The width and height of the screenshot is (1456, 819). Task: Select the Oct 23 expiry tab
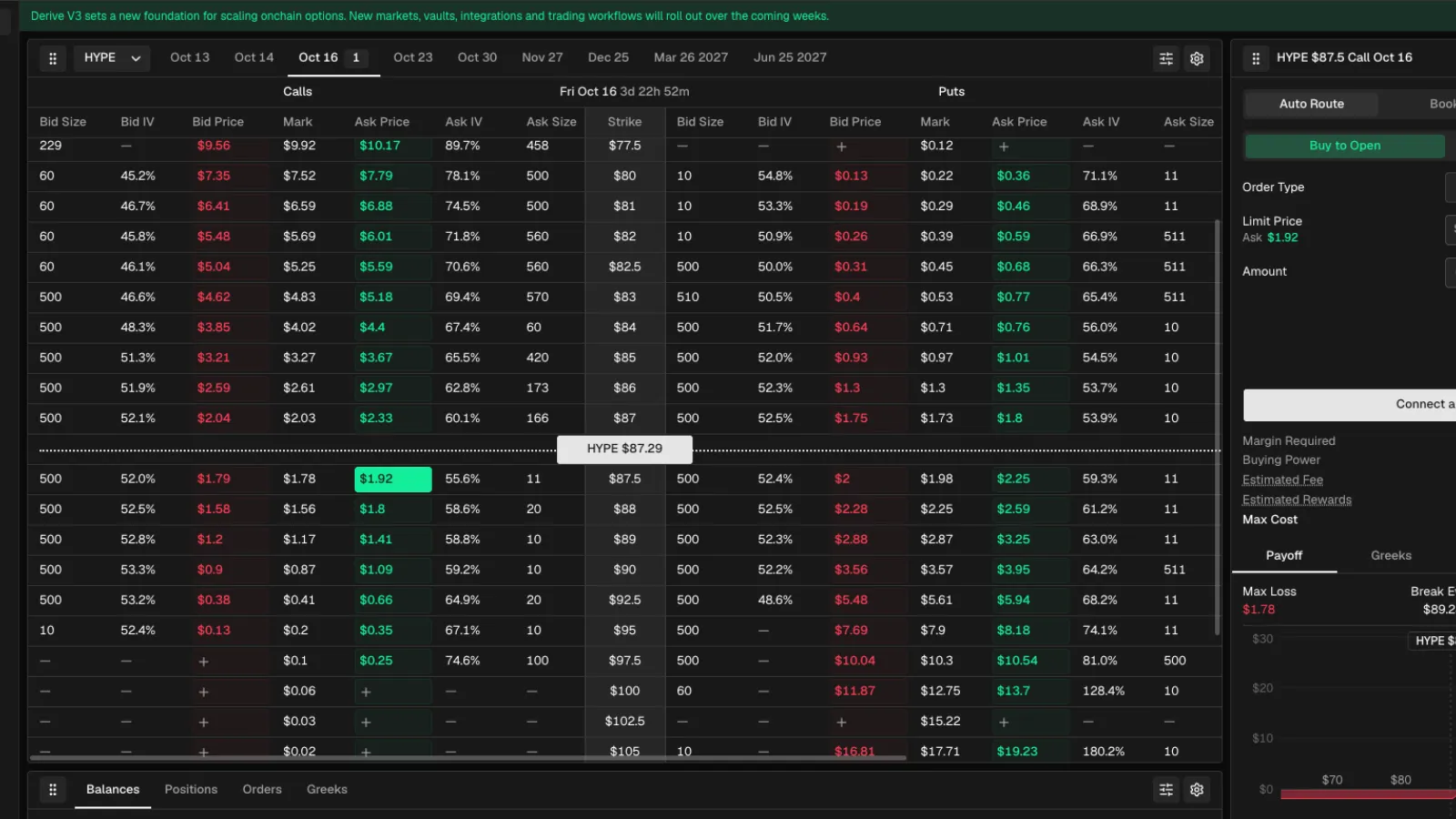point(413,57)
